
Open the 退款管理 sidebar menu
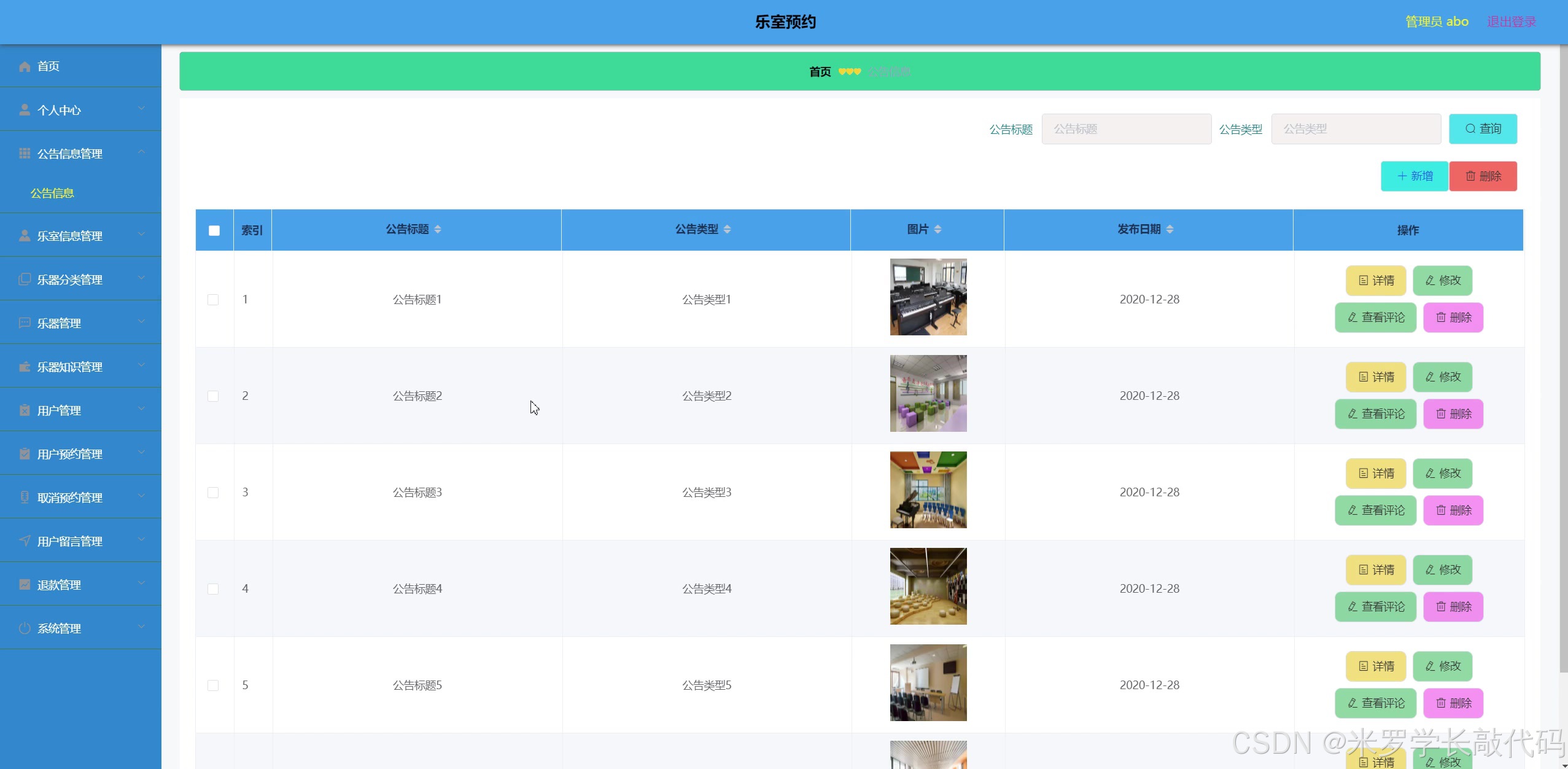(x=80, y=585)
